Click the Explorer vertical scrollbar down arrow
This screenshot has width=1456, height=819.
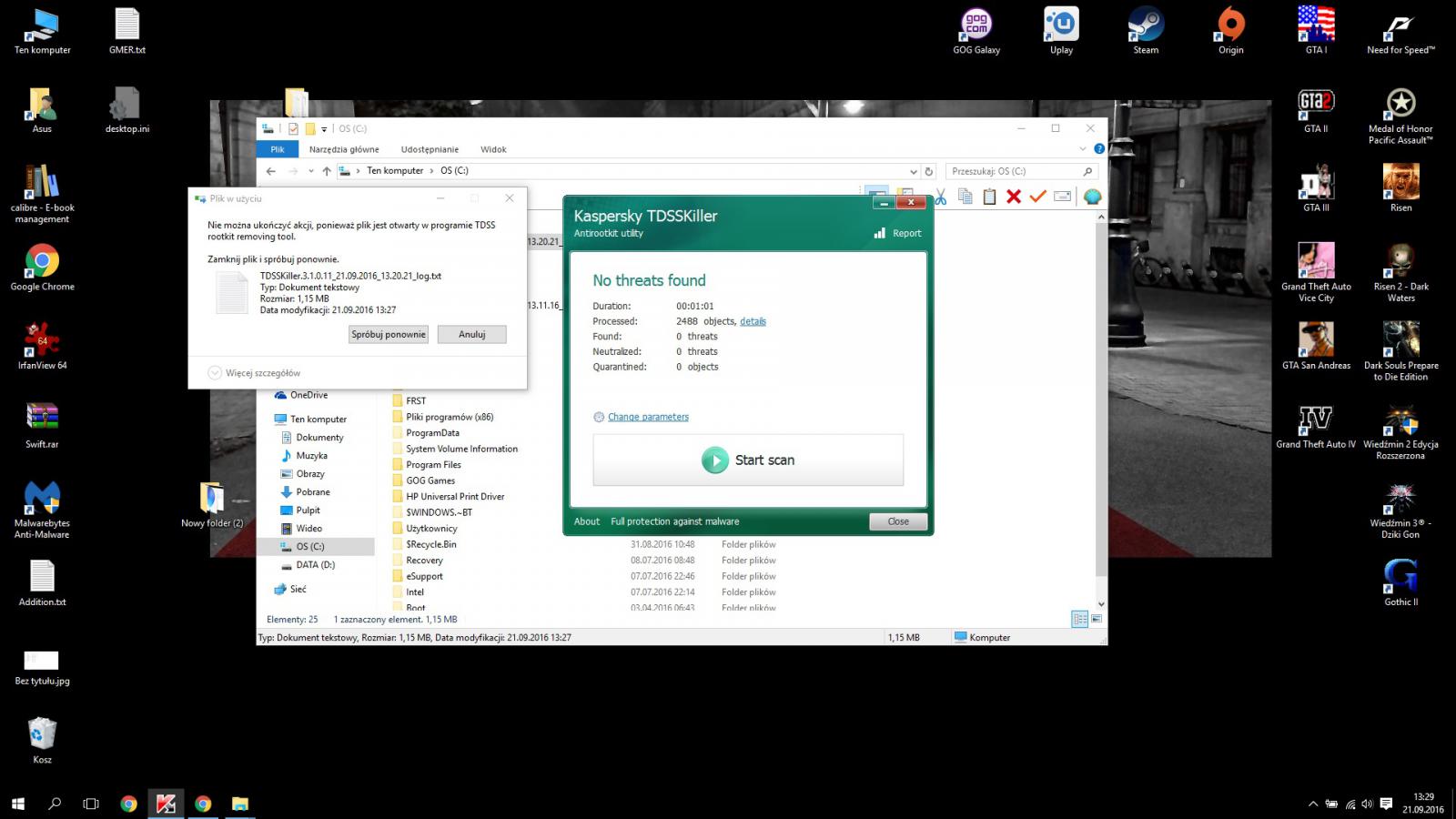click(x=1101, y=604)
